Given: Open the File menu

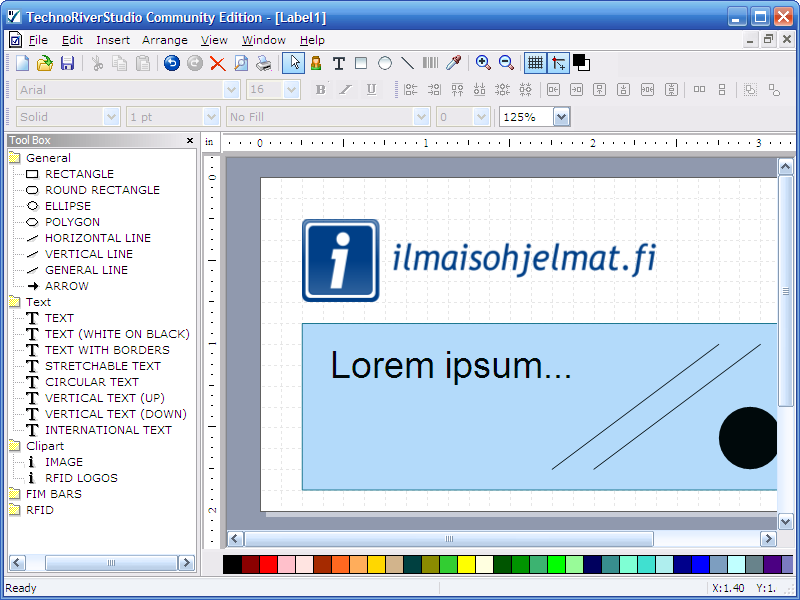Looking at the screenshot, I should coord(38,40).
